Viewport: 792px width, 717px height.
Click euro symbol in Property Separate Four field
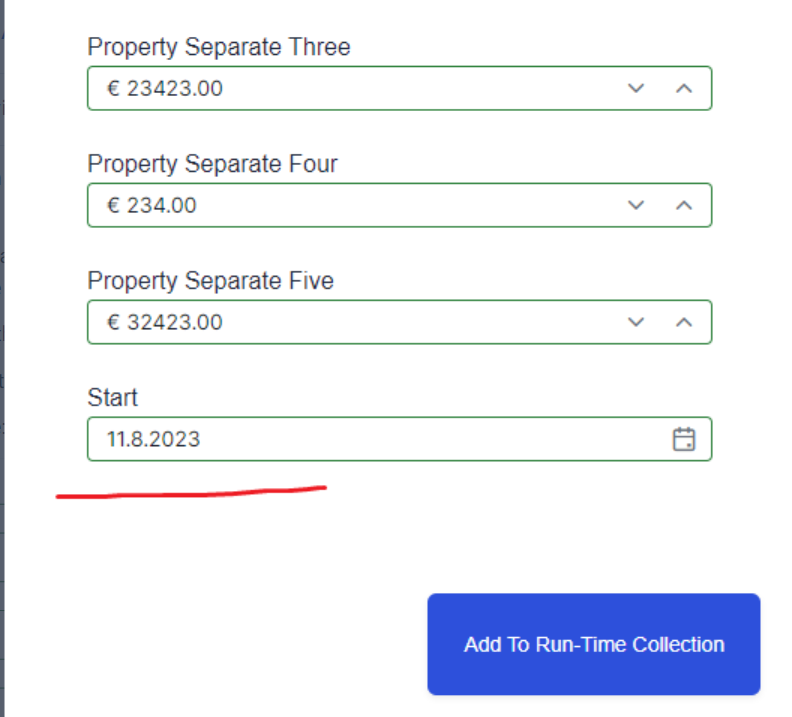click(114, 206)
